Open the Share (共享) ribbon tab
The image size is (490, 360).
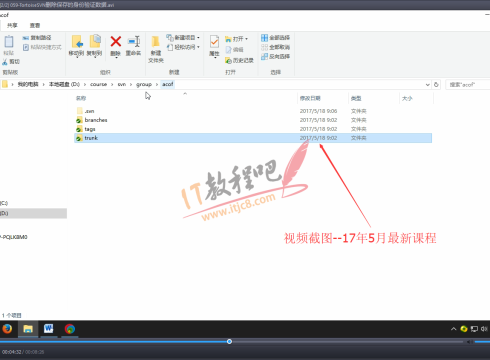12,25
